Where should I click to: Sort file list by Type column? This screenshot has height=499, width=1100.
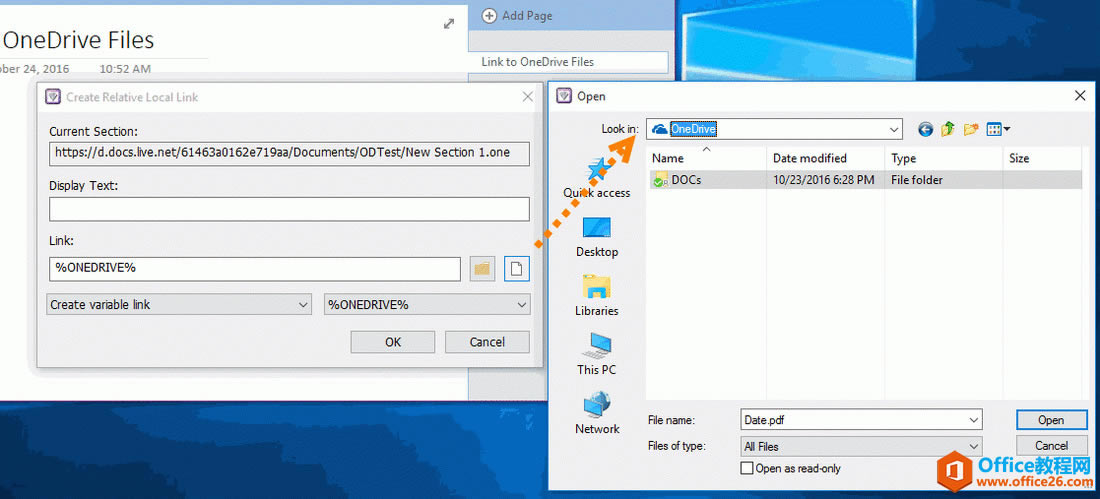point(944,158)
